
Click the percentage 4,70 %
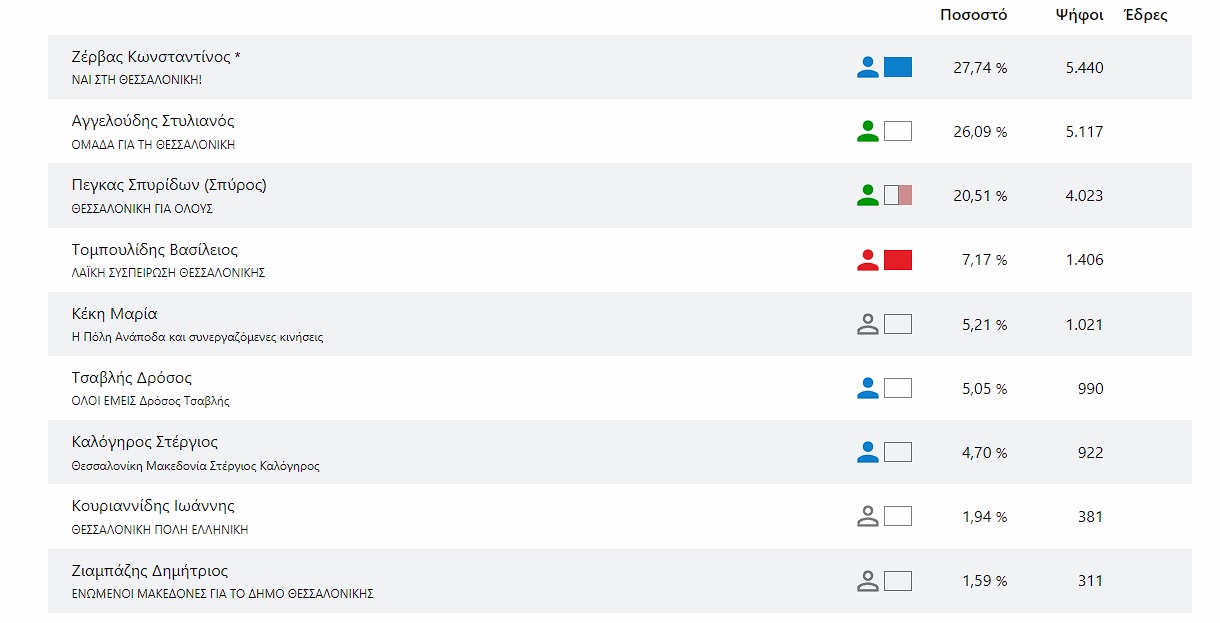pyautogui.click(x=984, y=453)
